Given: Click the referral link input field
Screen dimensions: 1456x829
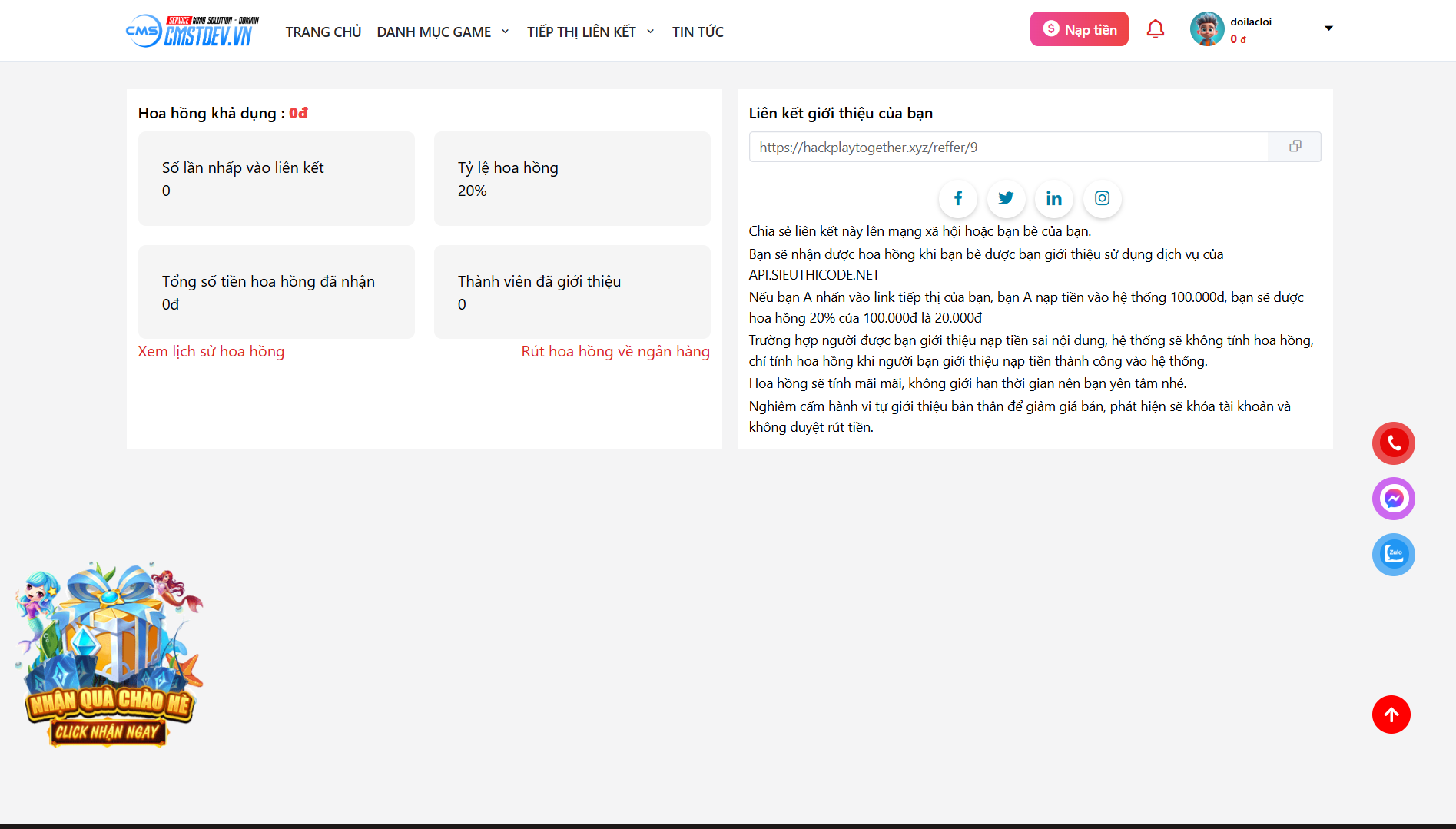Looking at the screenshot, I should click(x=1008, y=147).
